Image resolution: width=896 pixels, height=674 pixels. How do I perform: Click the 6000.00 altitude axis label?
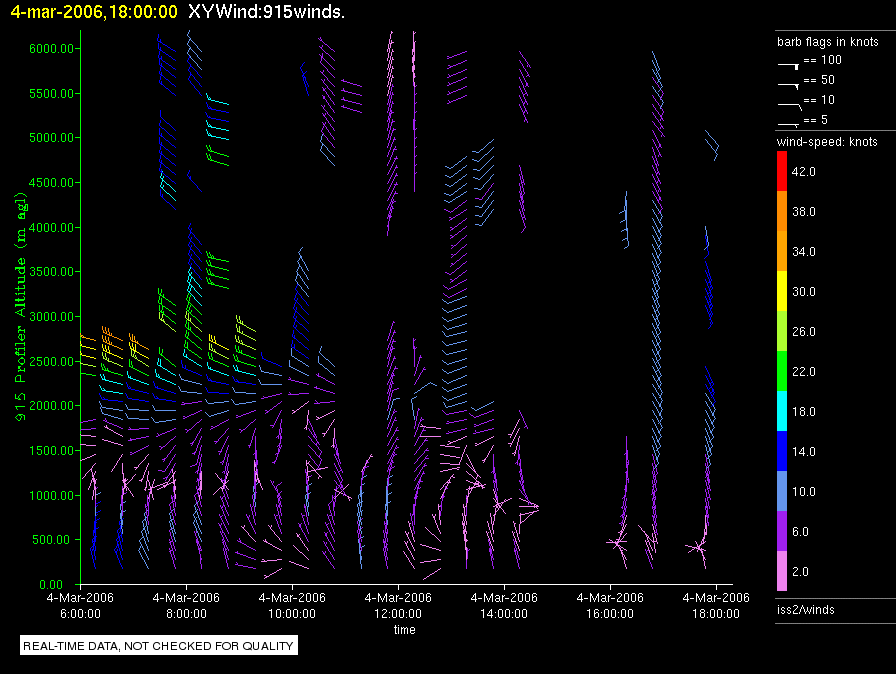tap(48, 49)
